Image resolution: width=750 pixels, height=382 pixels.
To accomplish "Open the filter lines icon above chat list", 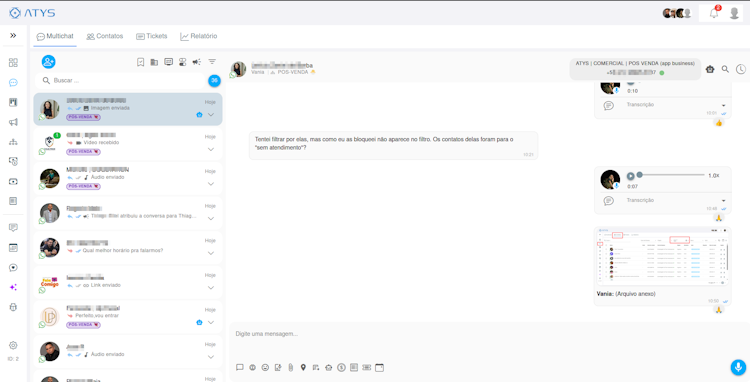I will tap(212, 62).
